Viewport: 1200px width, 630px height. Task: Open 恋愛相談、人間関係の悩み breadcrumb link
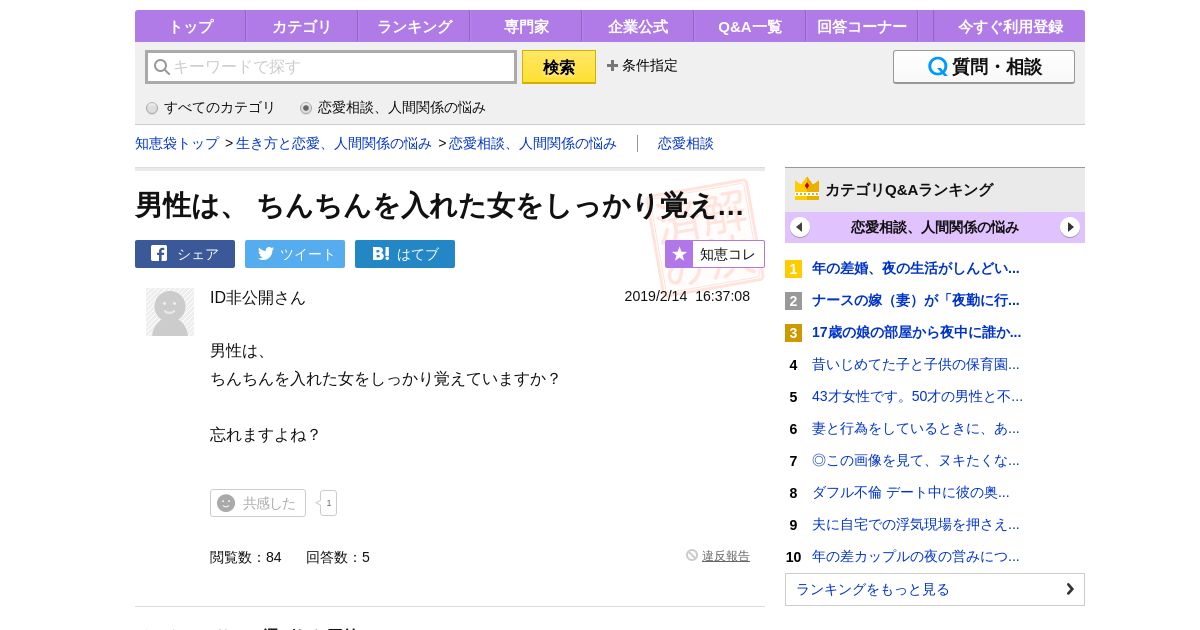pos(533,143)
